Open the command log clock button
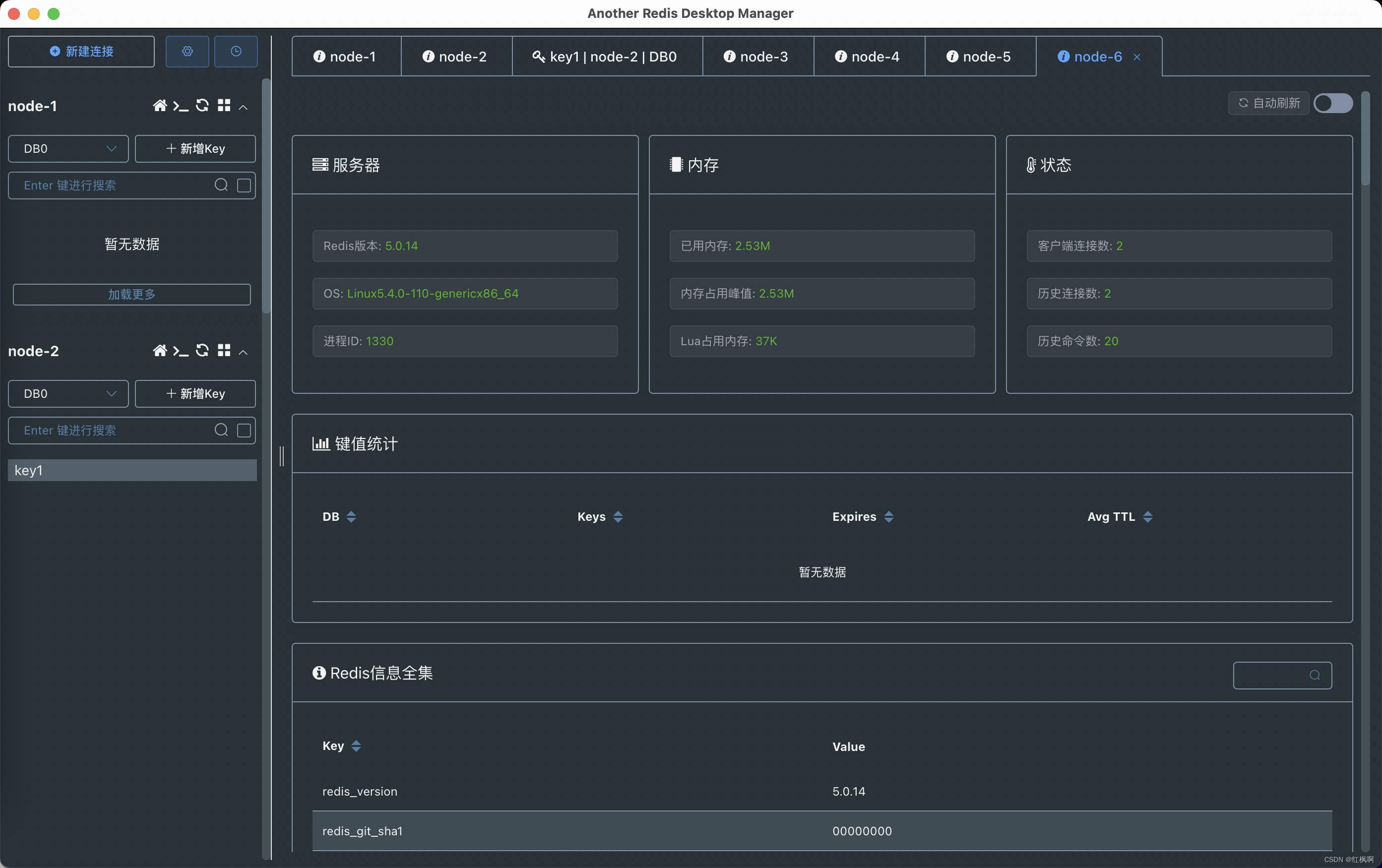 pyautogui.click(x=236, y=52)
